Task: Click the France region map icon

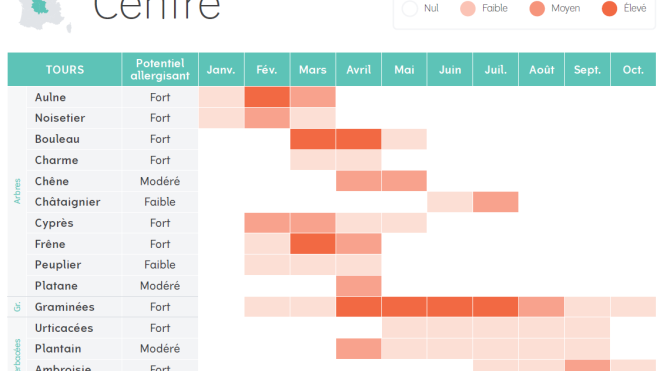Action: (44, 15)
